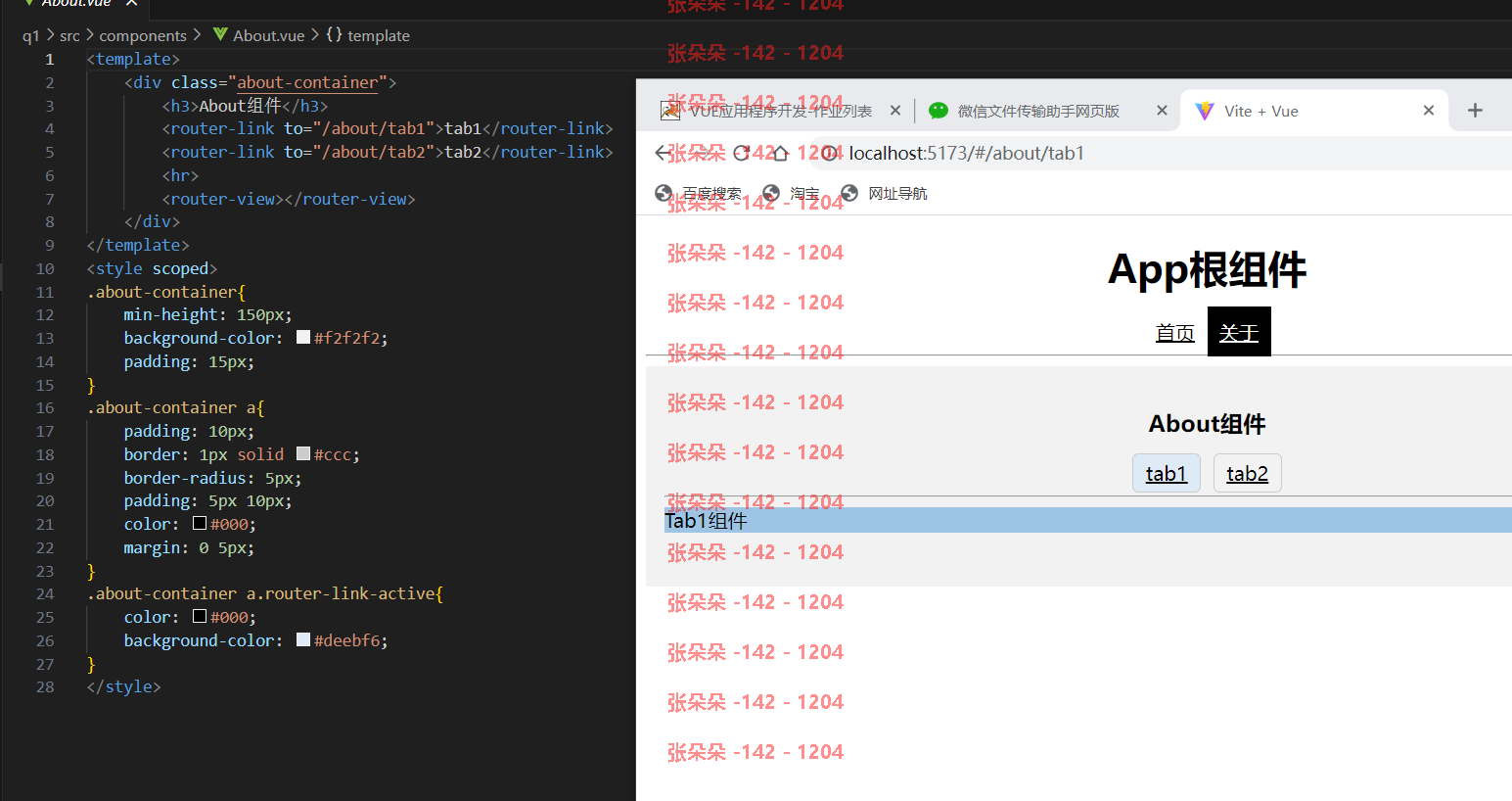
Task: Click the App根组件 heading
Action: coord(1207,269)
